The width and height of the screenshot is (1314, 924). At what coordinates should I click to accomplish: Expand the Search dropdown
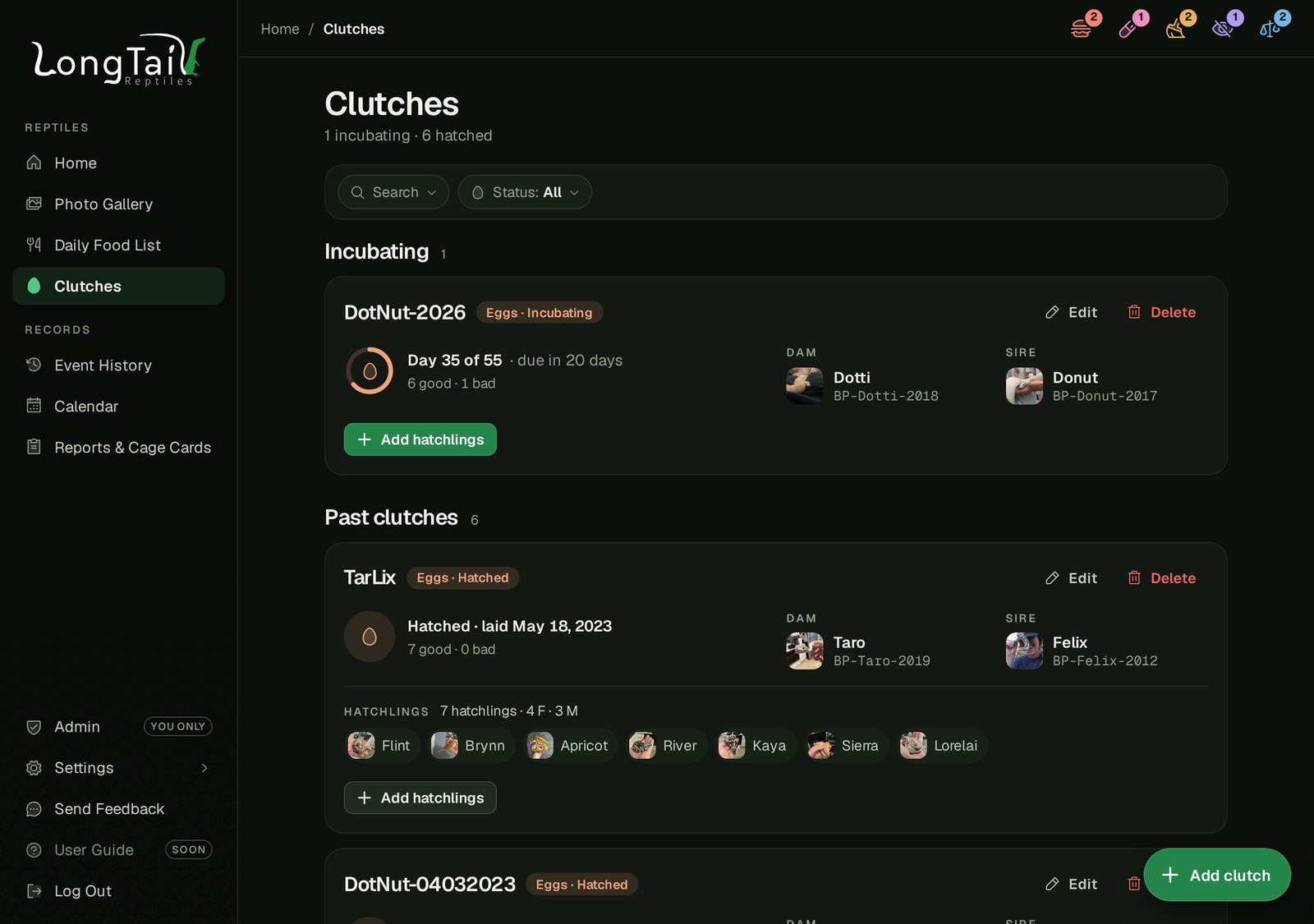pos(393,192)
